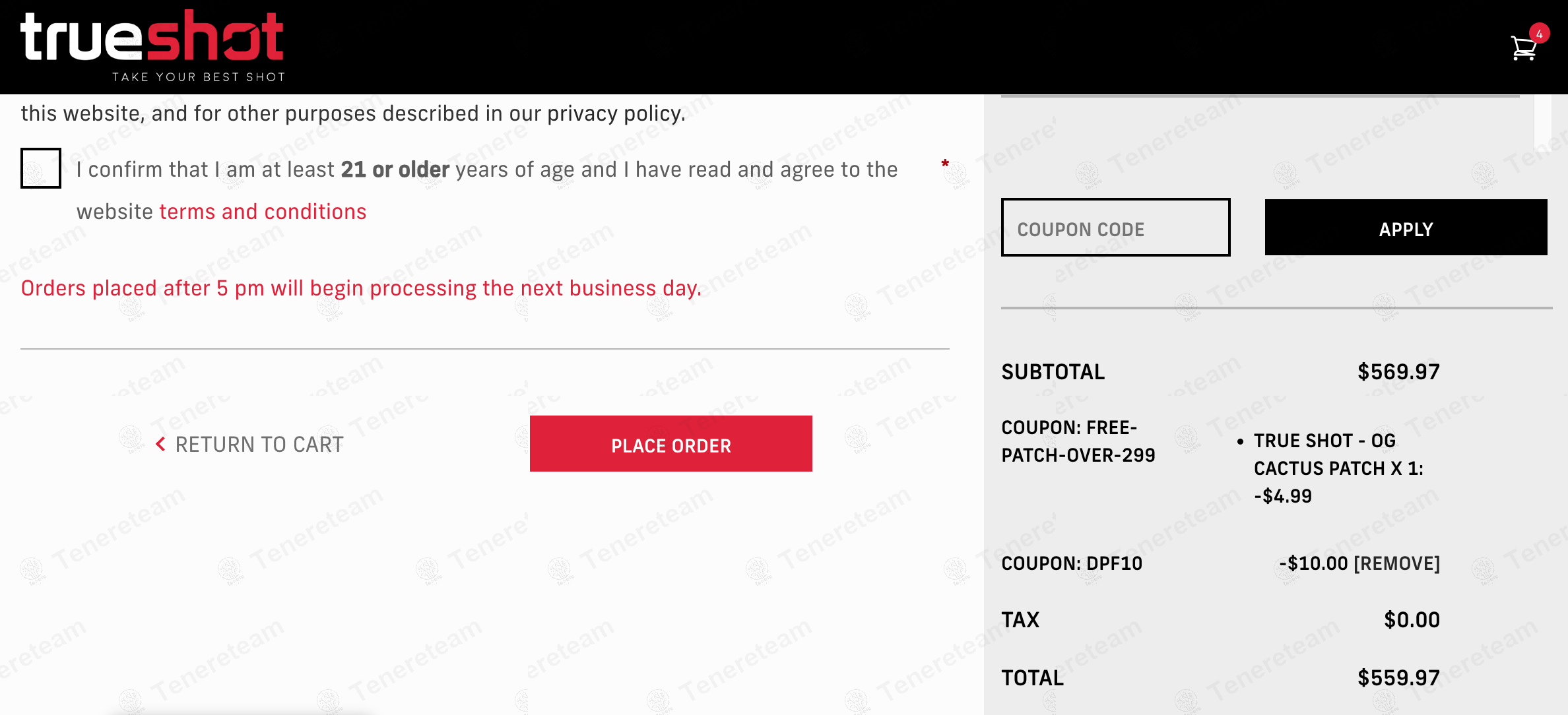
Task: Click the Trueshot logo in header
Action: pos(152,36)
